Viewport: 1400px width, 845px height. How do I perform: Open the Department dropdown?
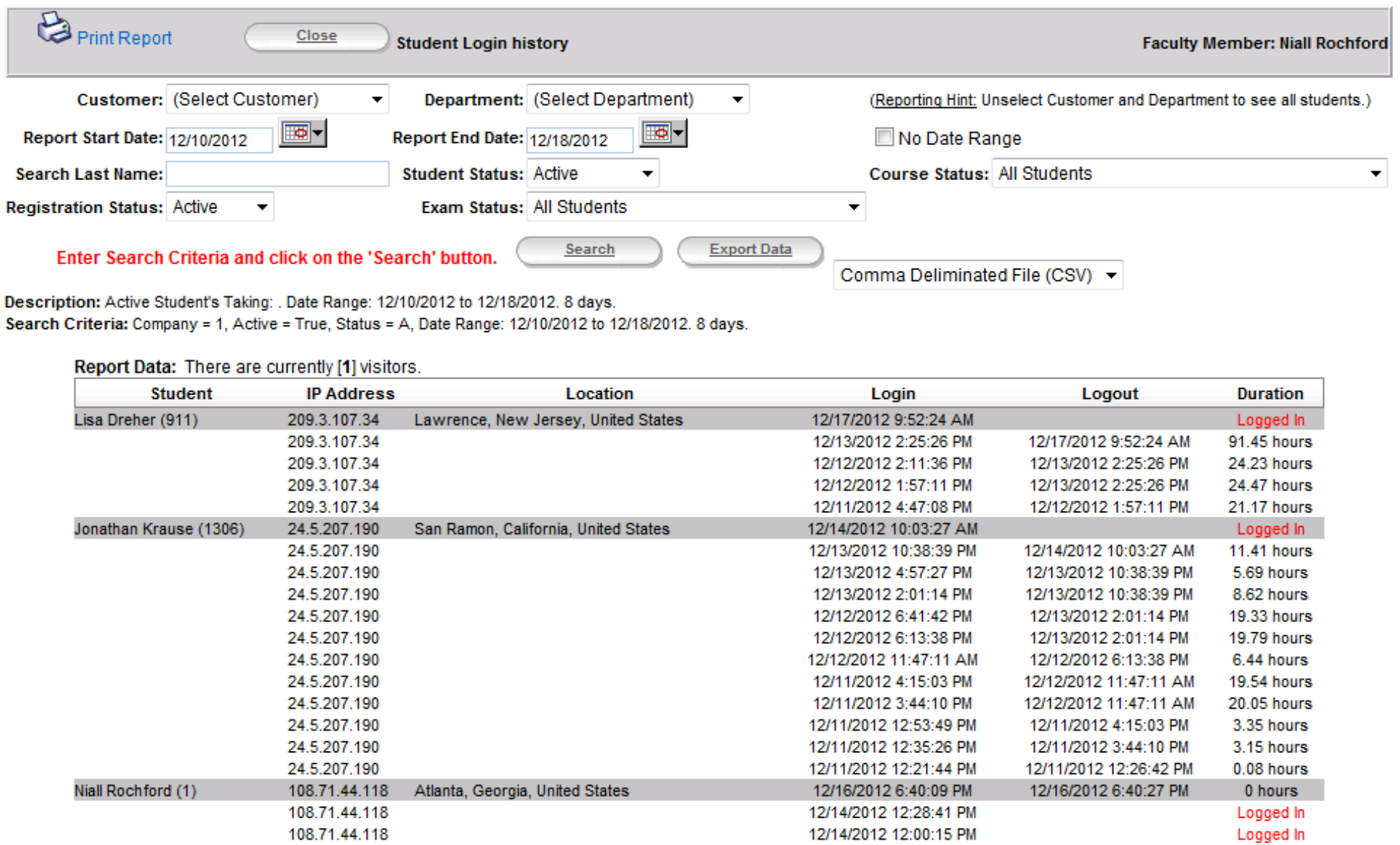point(637,99)
